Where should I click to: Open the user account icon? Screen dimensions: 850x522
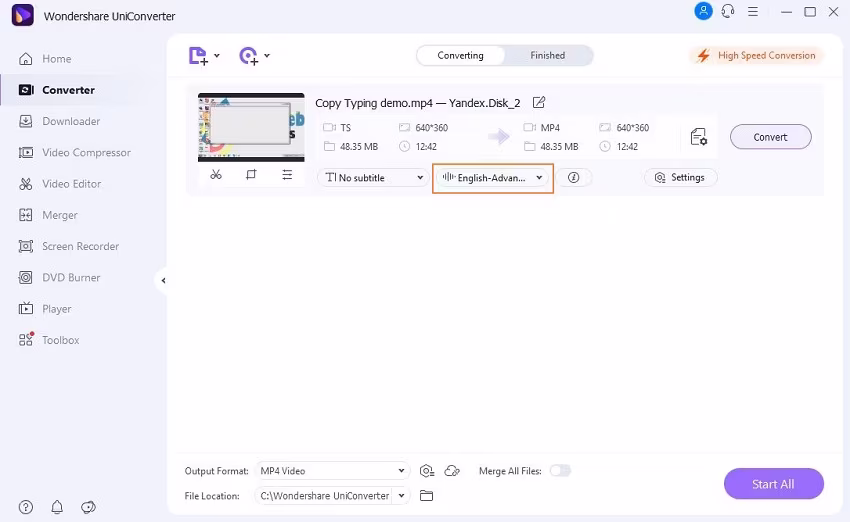pyautogui.click(x=703, y=11)
